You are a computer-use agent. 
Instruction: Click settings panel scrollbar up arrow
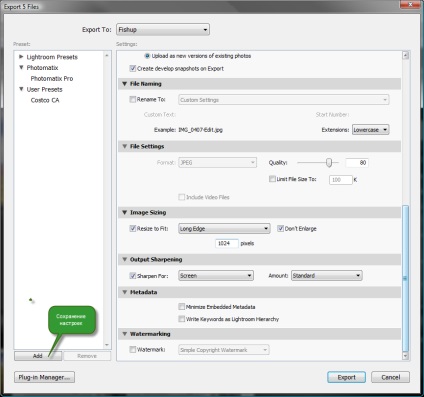tap(405, 56)
